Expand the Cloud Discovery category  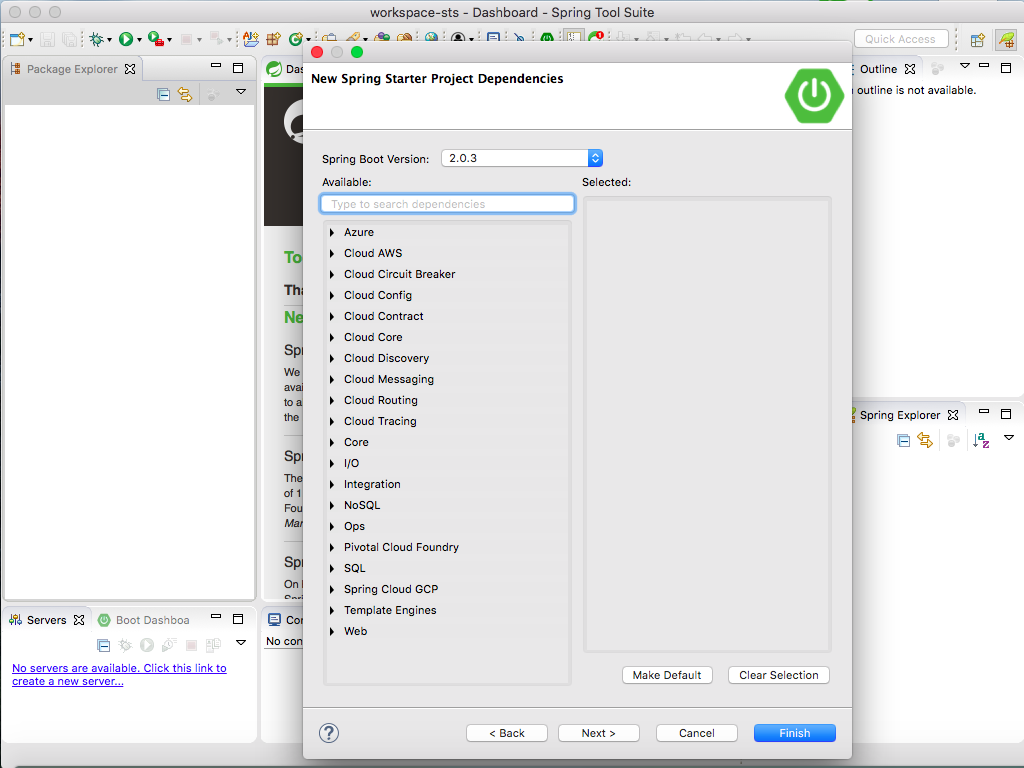pos(332,359)
